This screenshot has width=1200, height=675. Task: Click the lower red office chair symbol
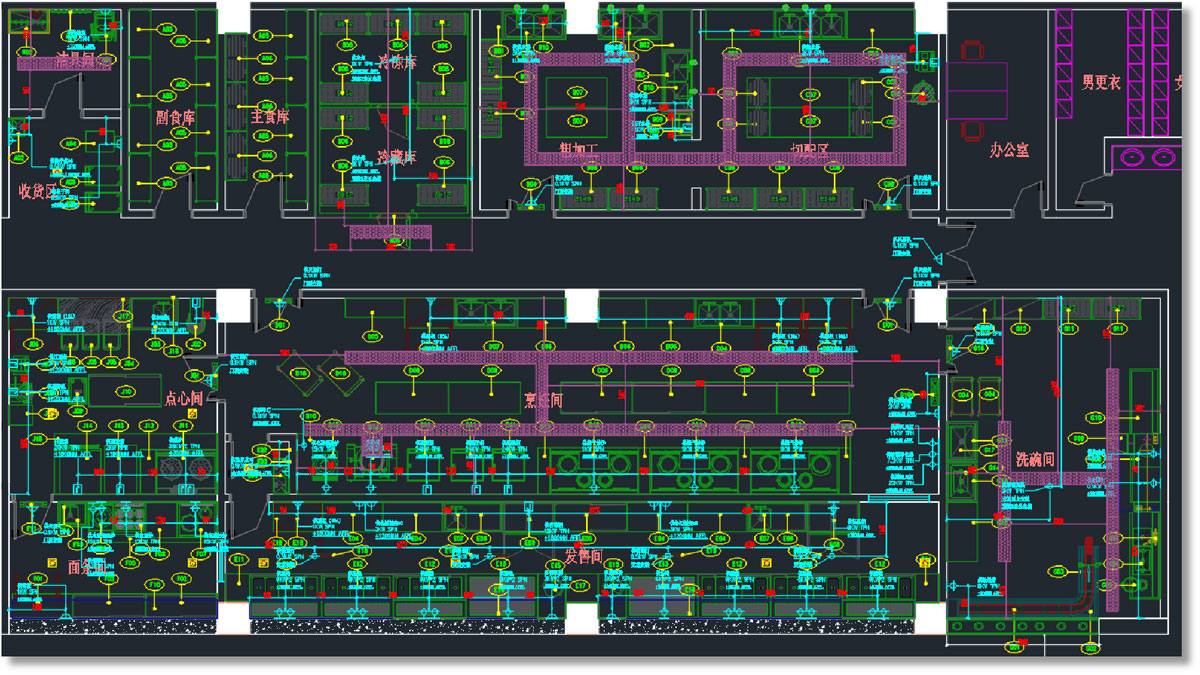tap(972, 130)
